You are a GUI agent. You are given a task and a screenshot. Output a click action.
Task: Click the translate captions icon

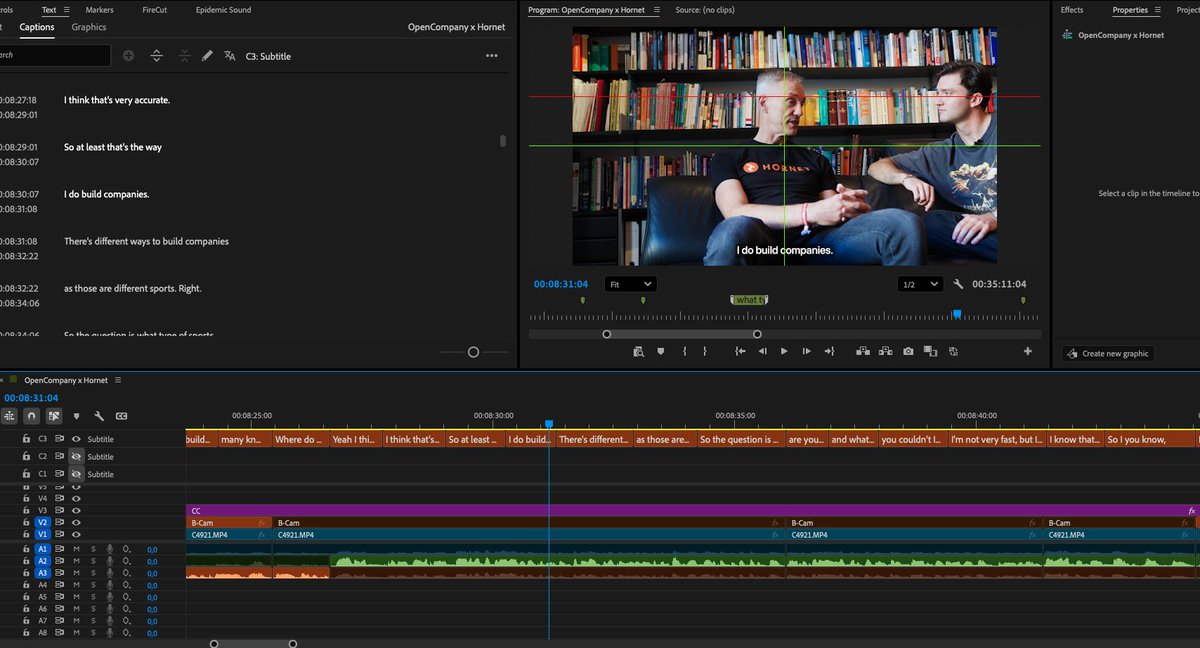pos(230,56)
